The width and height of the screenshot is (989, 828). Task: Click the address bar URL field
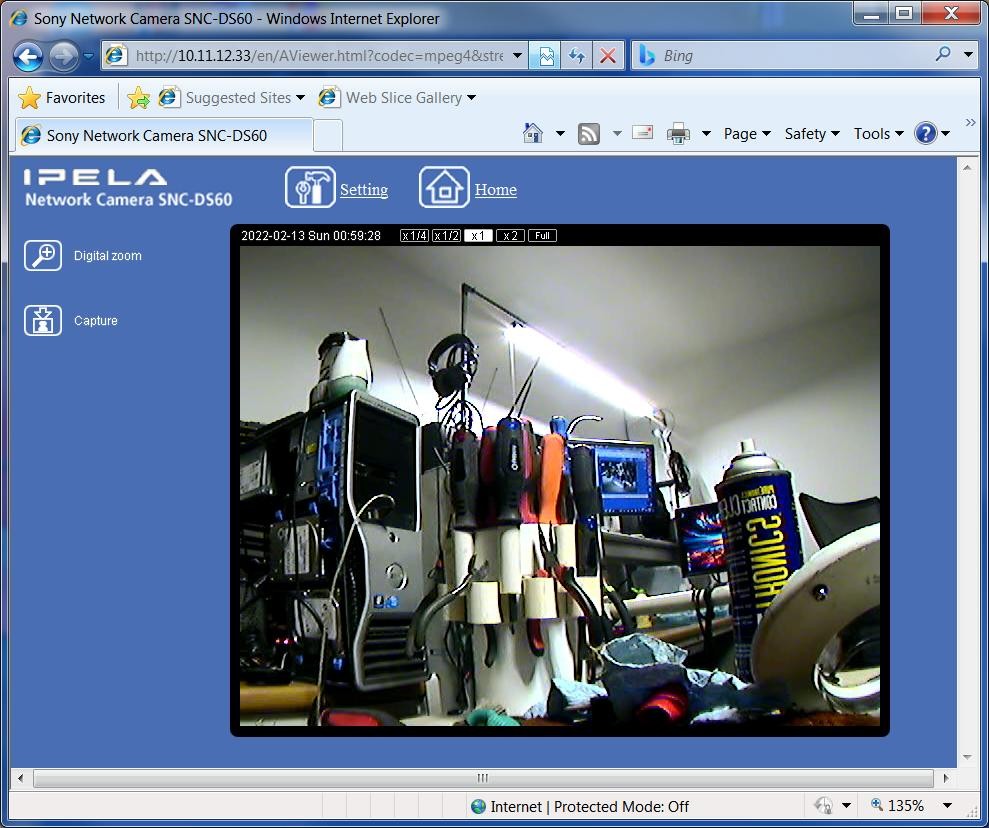(x=319, y=55)
